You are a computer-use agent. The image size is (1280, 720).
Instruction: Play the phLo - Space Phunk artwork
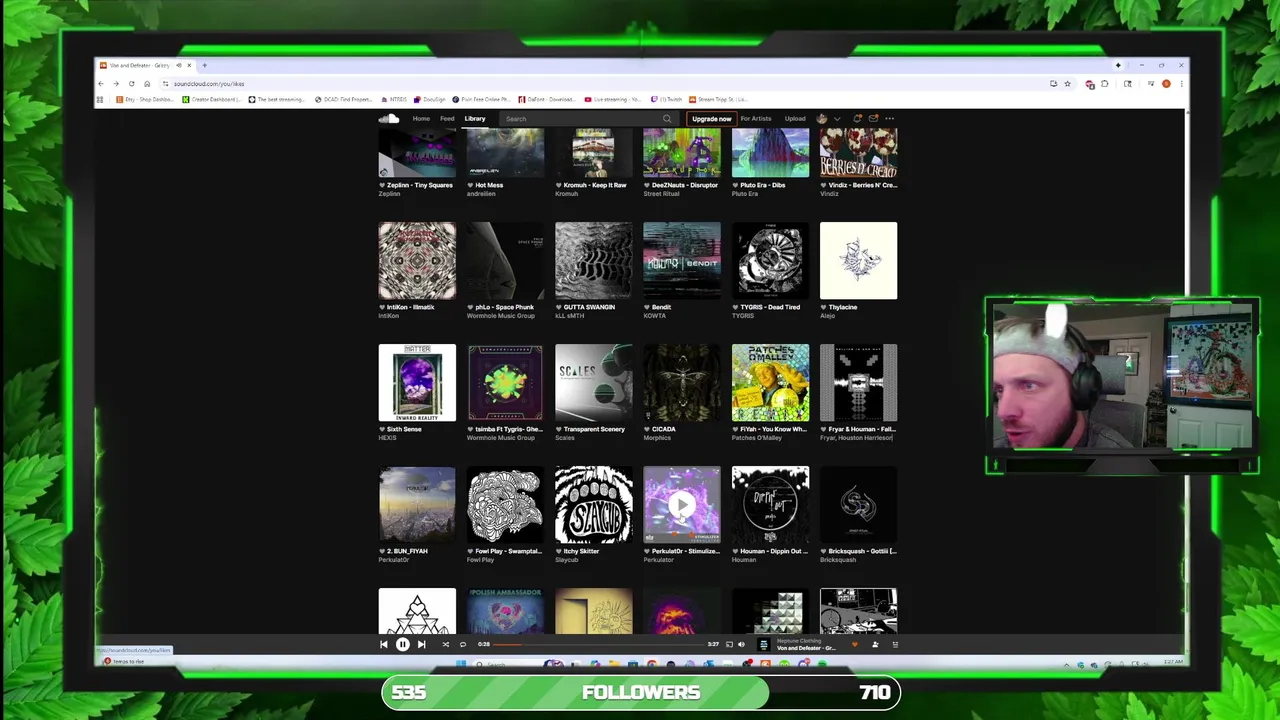click(505, 260)
